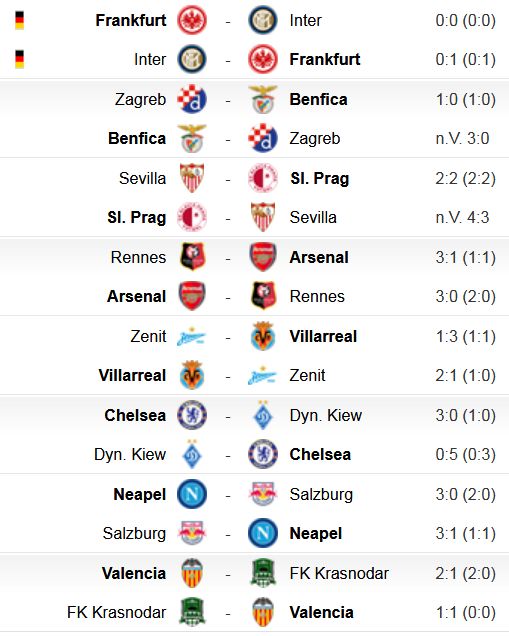The image size is (509, 636).
Task: Click the Inter crest in the Inter - Frankfurt row
Action: click(x=192, y=59)
